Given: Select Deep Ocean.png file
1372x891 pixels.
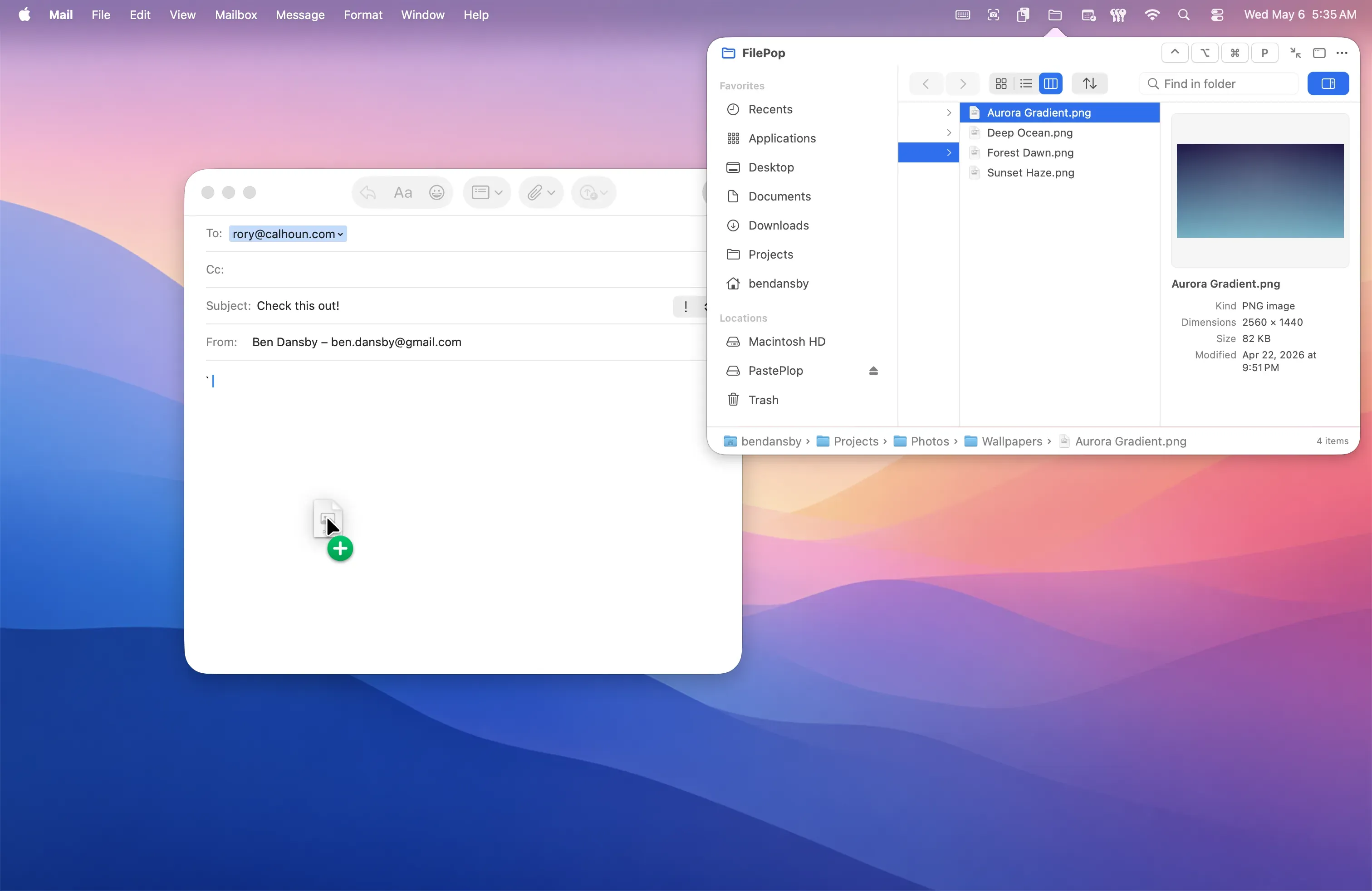Looking at the screenshot, I should pos(1059,132).
